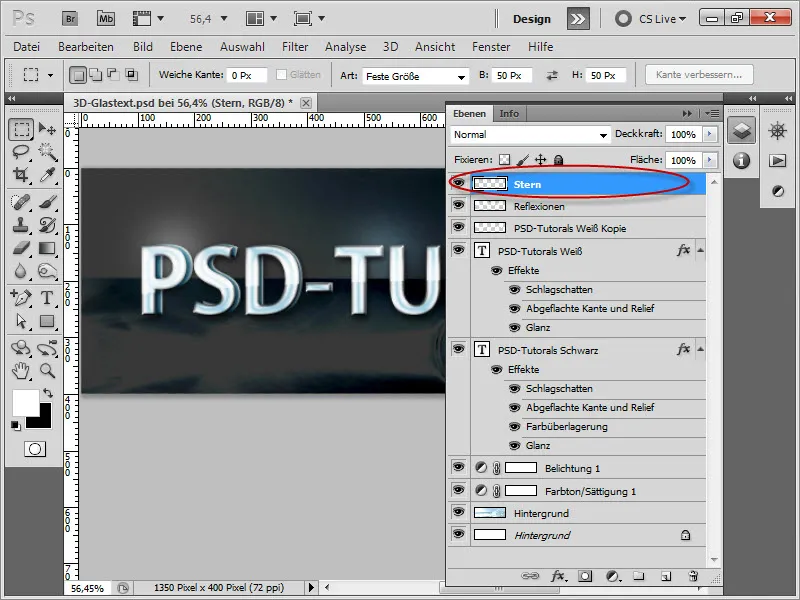Toggle Quick Mask mode
Viewport: 800px width, 600px height.
[x=35, y=449]
